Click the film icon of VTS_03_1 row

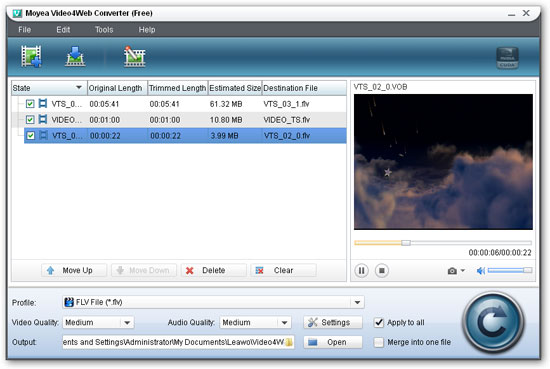[42, 103]
